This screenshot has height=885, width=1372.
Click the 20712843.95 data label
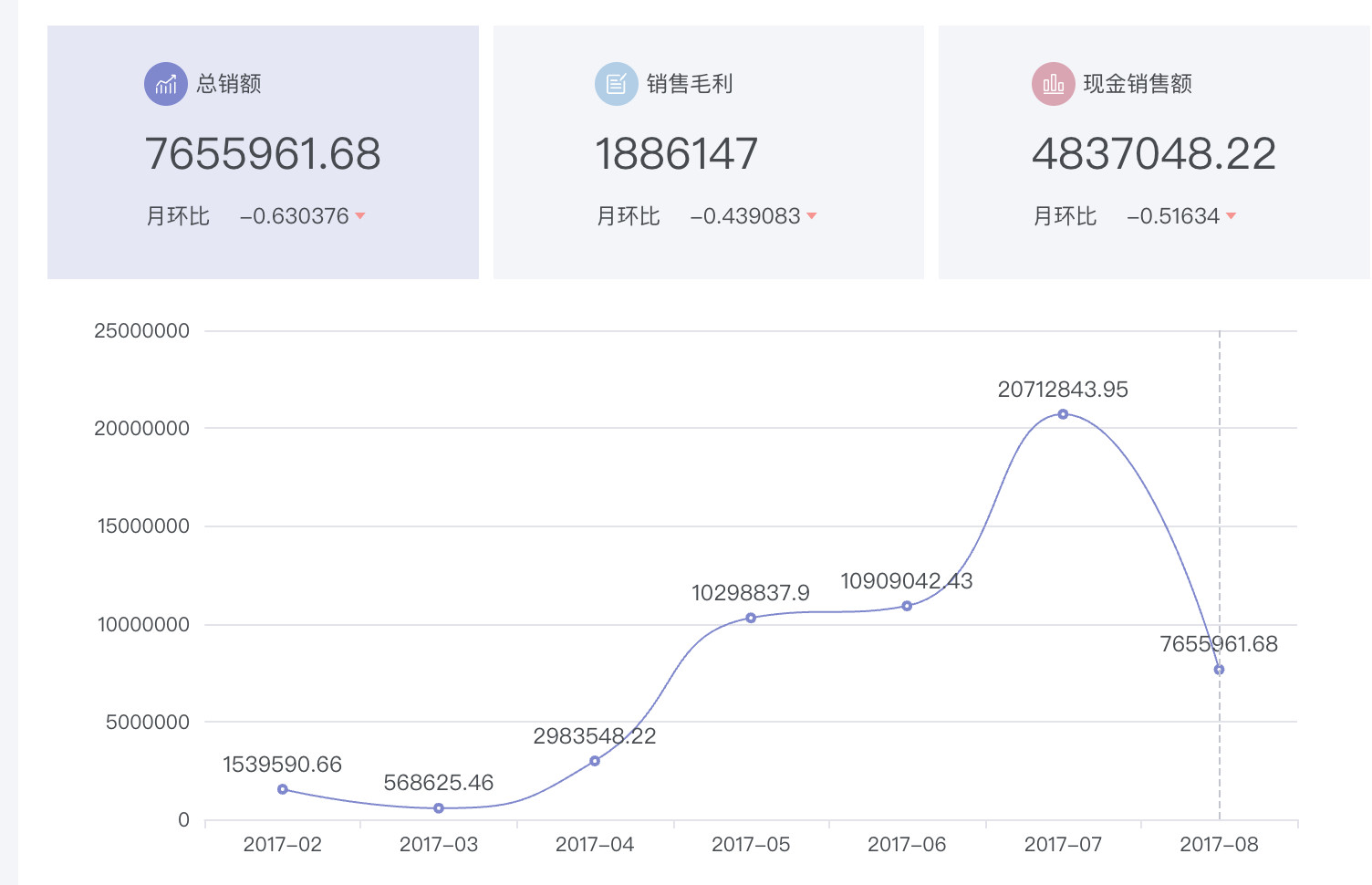(x=1063, y=390)
